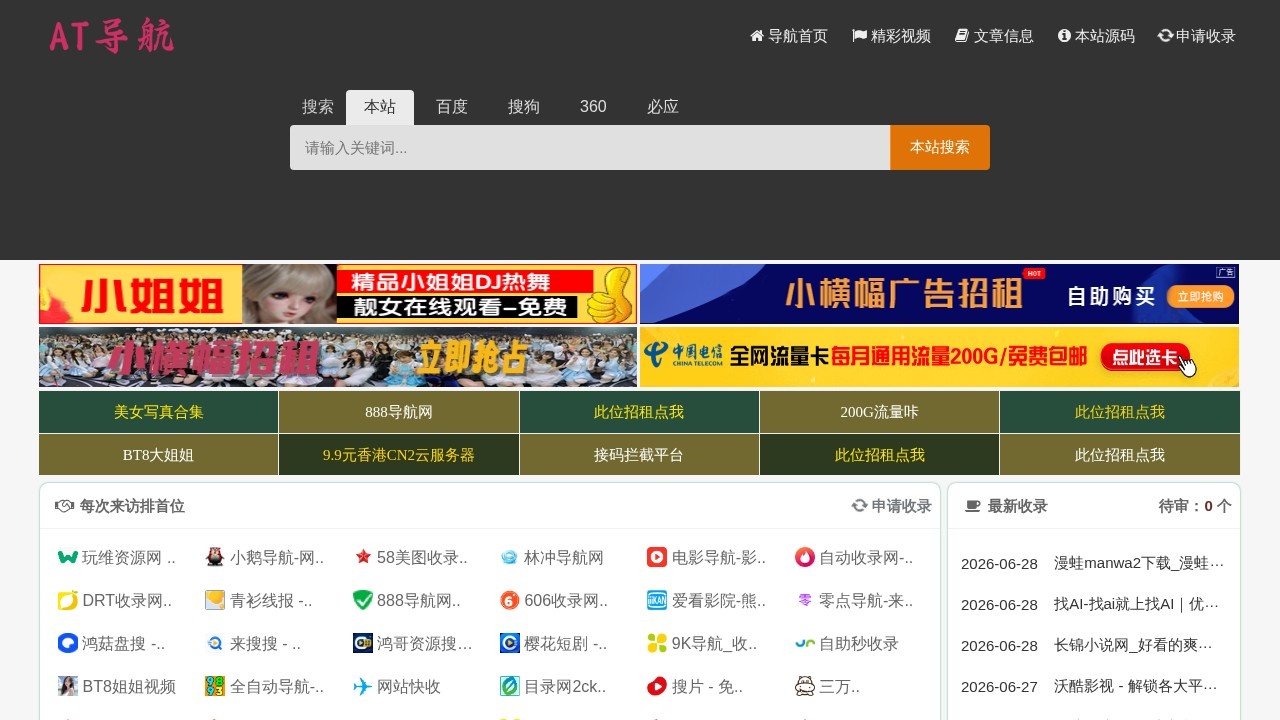
Task: Open 9.9元香港CN2云服务器 link
Action: pyautogui.click(x=399, y=455)
